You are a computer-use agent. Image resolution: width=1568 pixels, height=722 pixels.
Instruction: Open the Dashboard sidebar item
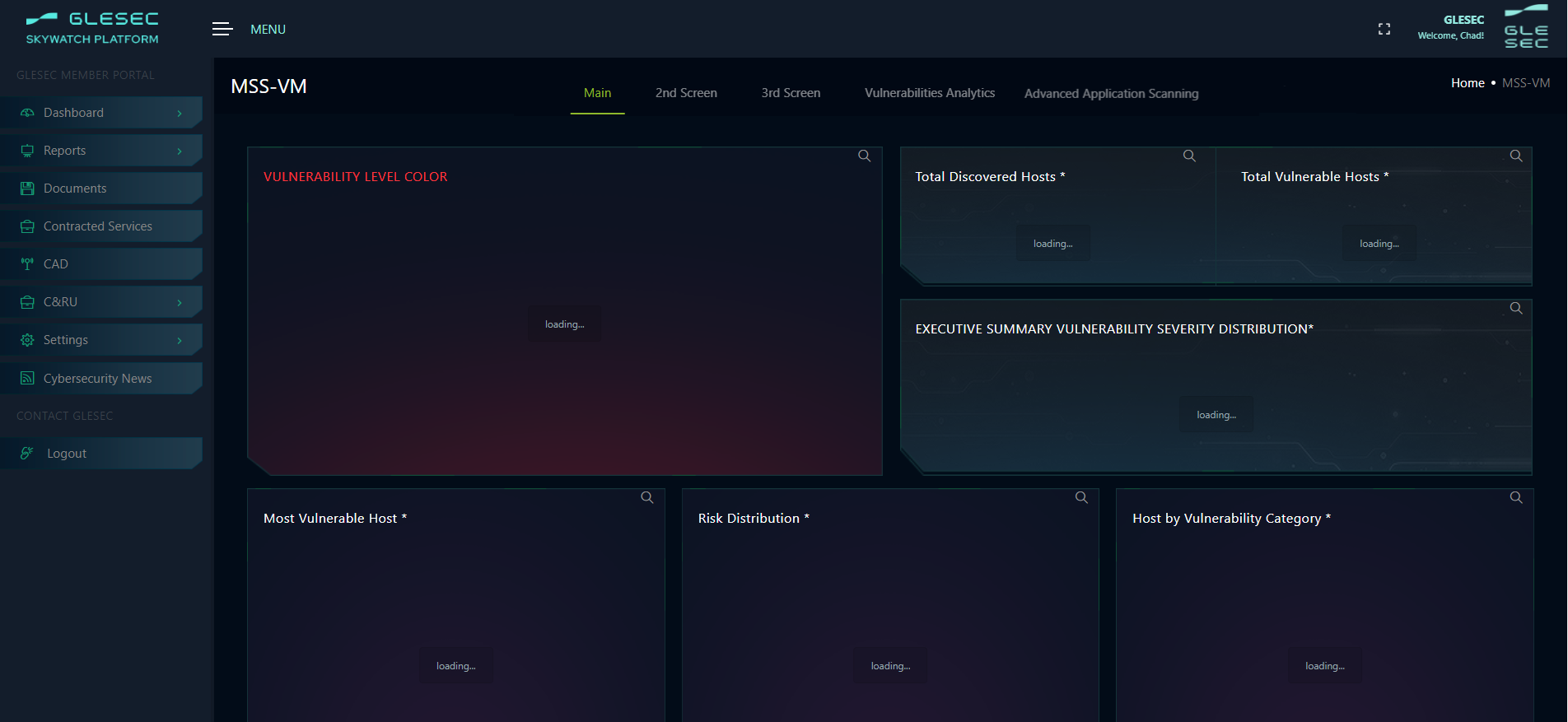pos(101,113)
